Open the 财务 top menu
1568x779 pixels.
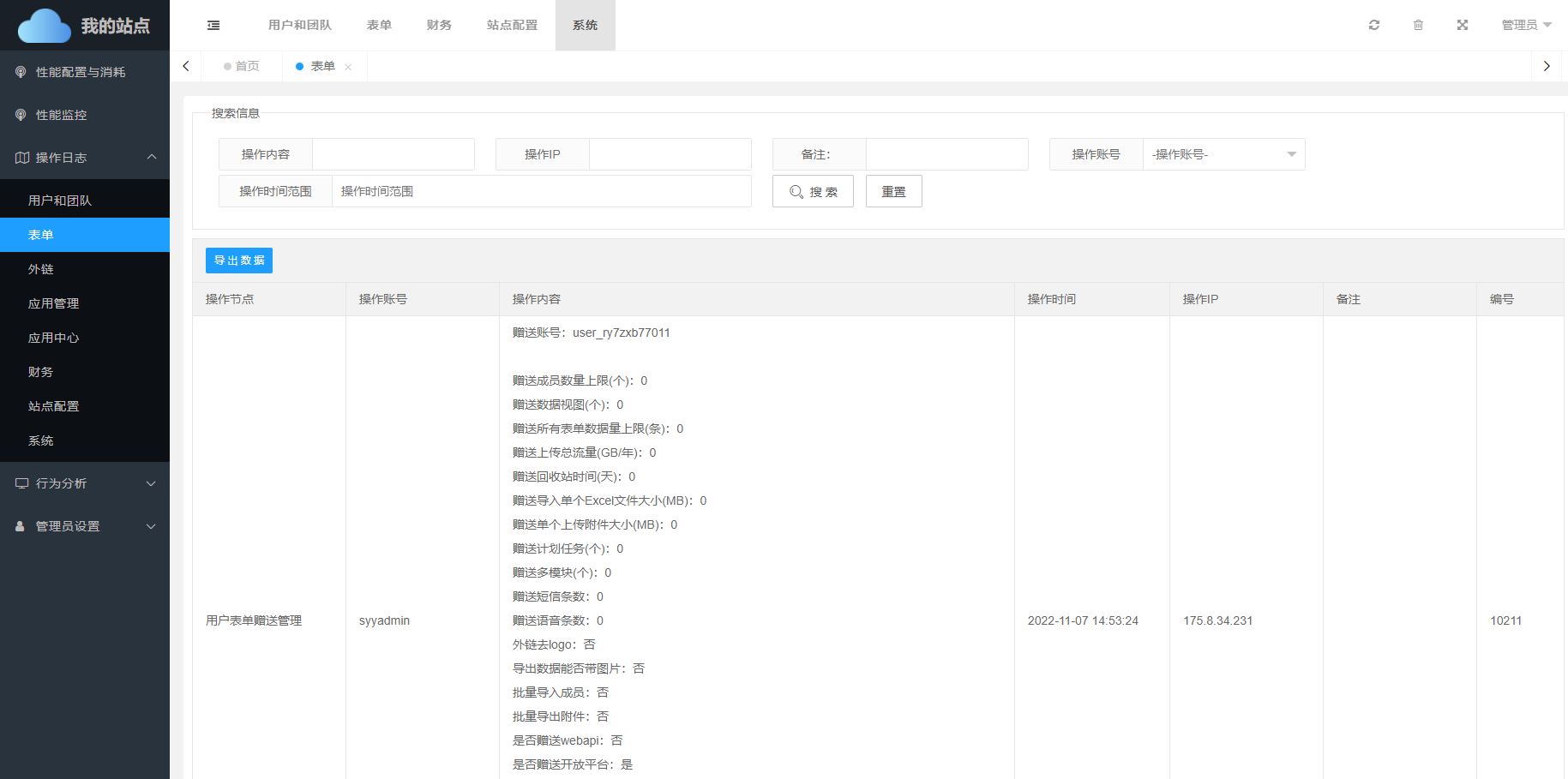pyautogui.click(x=439, y=25)
